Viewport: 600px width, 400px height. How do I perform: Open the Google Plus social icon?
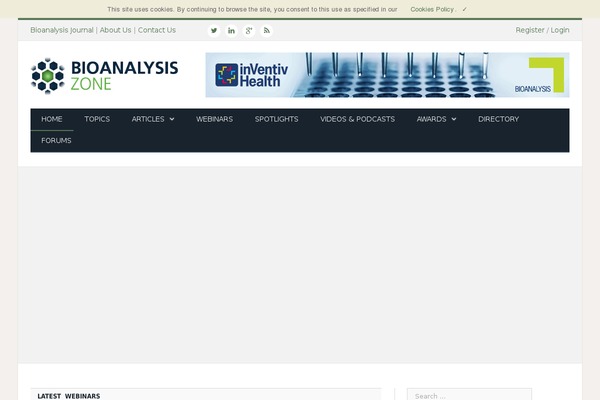point(249,31)
